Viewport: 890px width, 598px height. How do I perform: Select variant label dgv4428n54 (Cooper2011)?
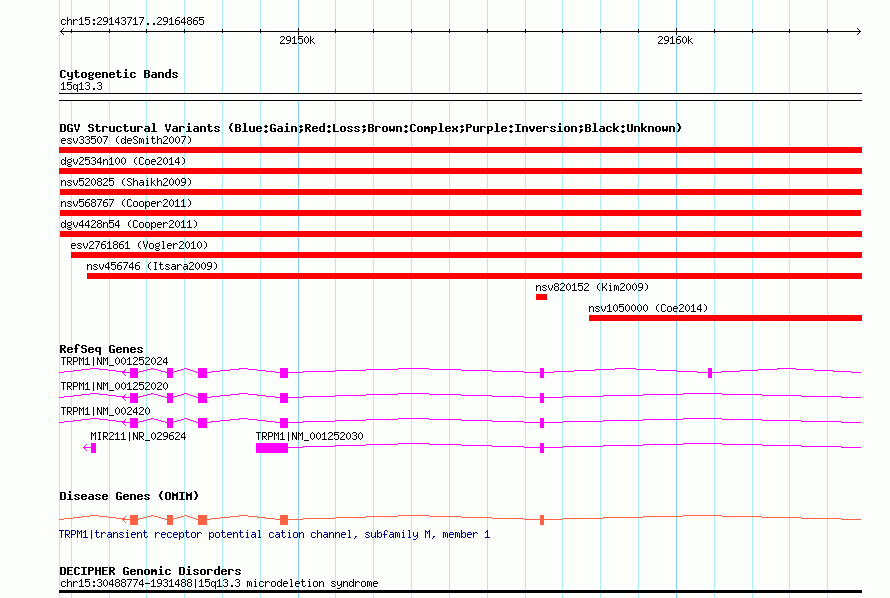(x=129, y=224)
